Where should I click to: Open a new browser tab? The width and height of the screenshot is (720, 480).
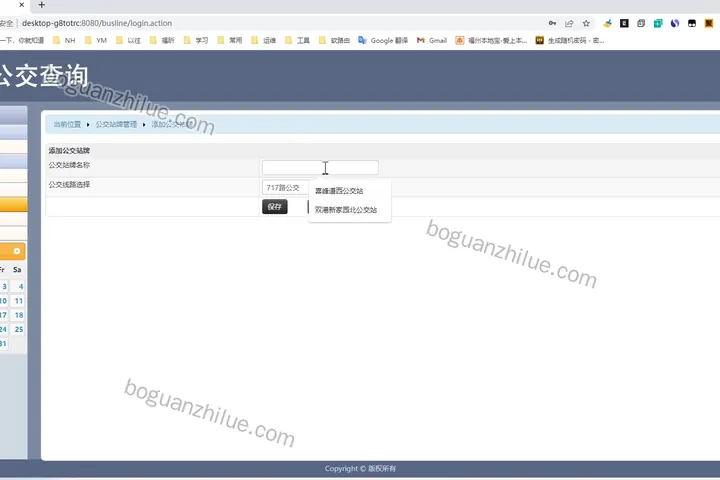tap(41, 5)
